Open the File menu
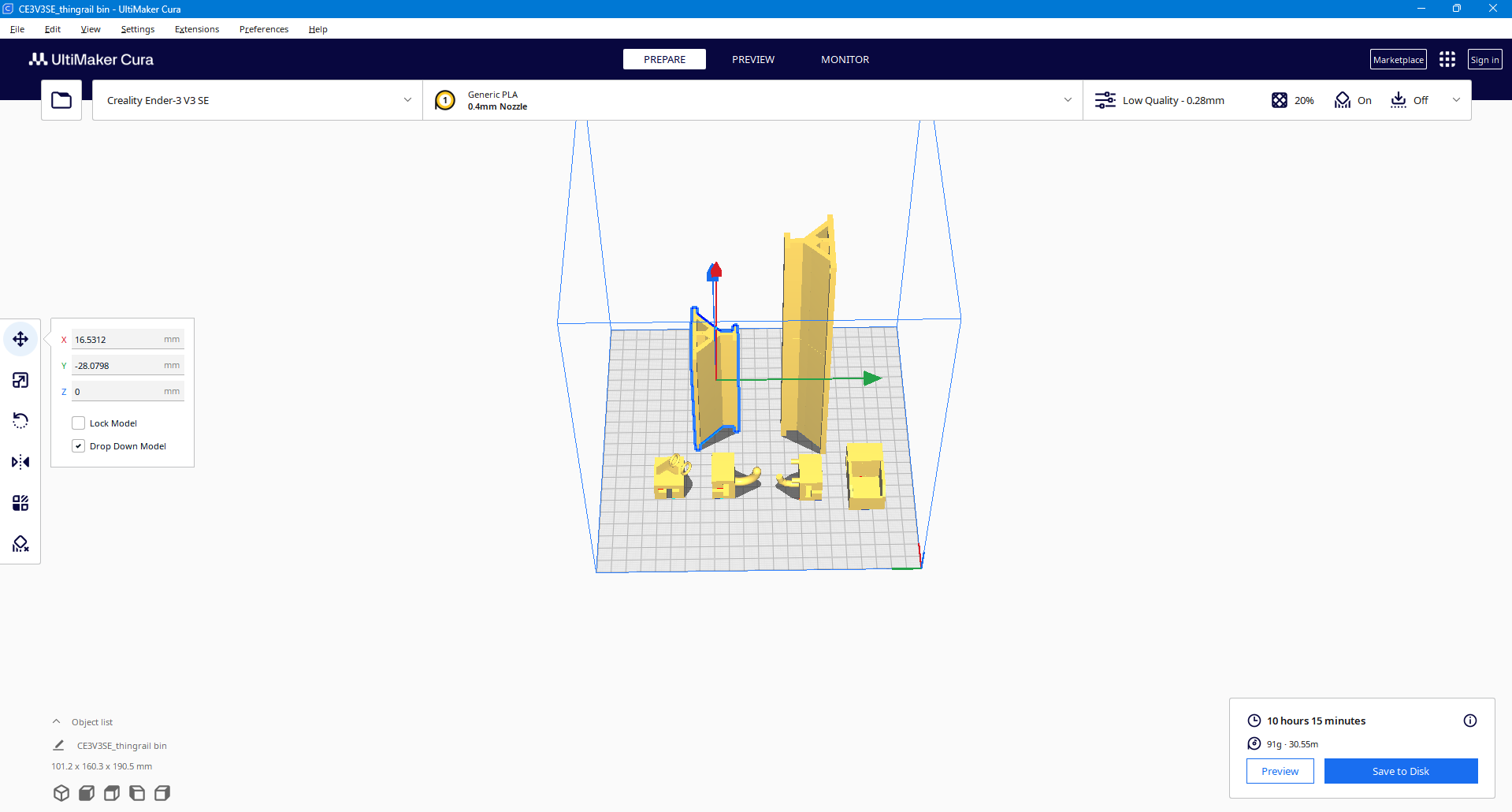The image size is (1512, 812). (17, 29)
